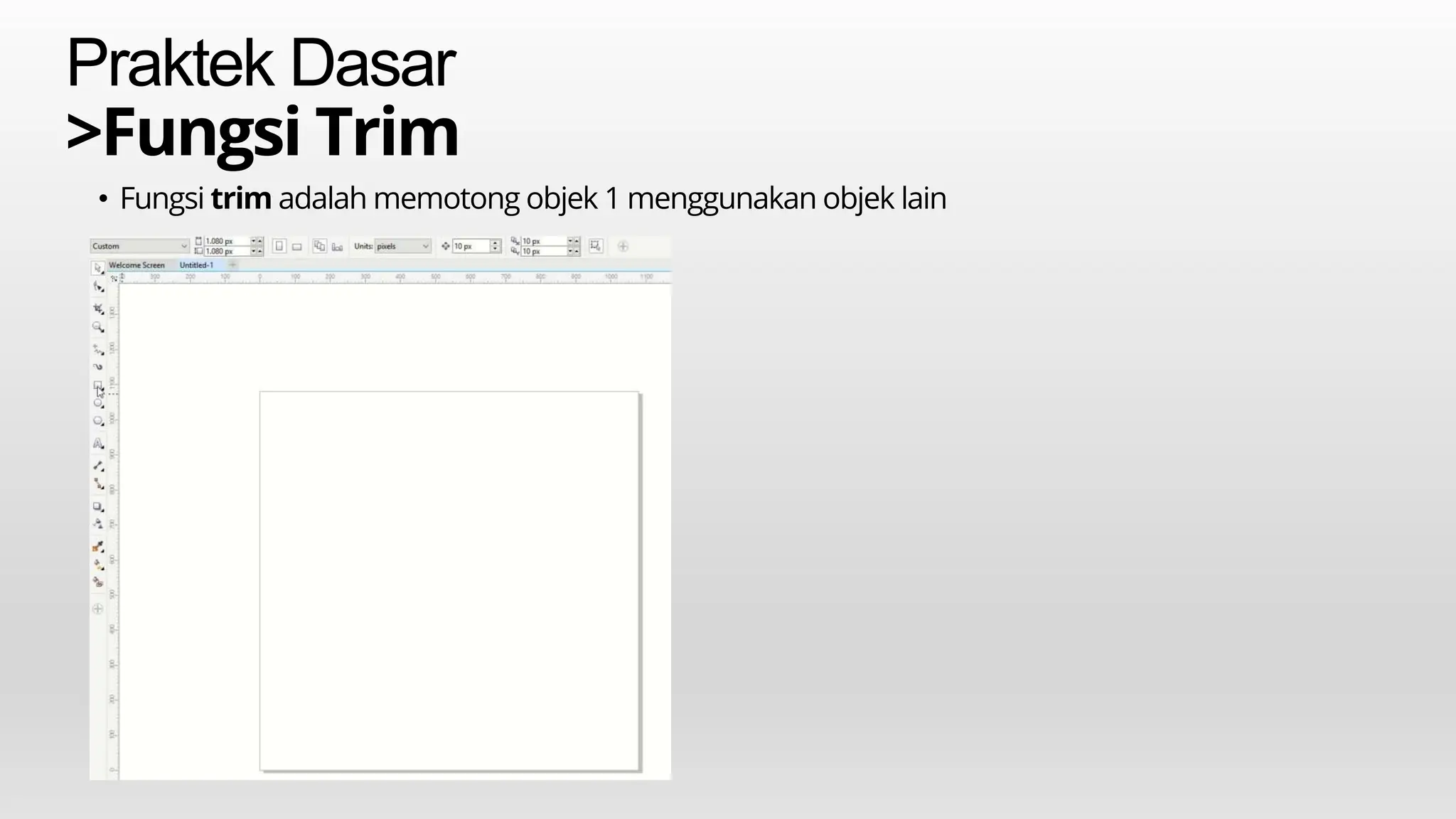Screen dimensions: 1456x819
Task: Toggle Treat All Objects as Filled
Action: (x=596, y=246)
